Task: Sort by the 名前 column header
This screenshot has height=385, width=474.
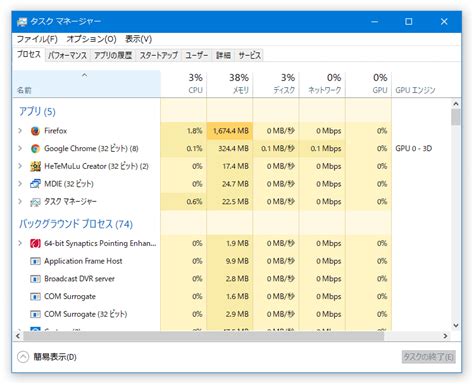Action: tap(86, 84)
